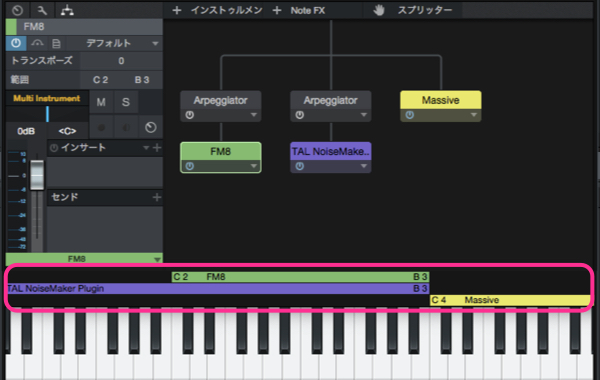The width and height of the screenshot is (600, 380).
Task: Click the monitor icon below Solo
Action: 126,127
